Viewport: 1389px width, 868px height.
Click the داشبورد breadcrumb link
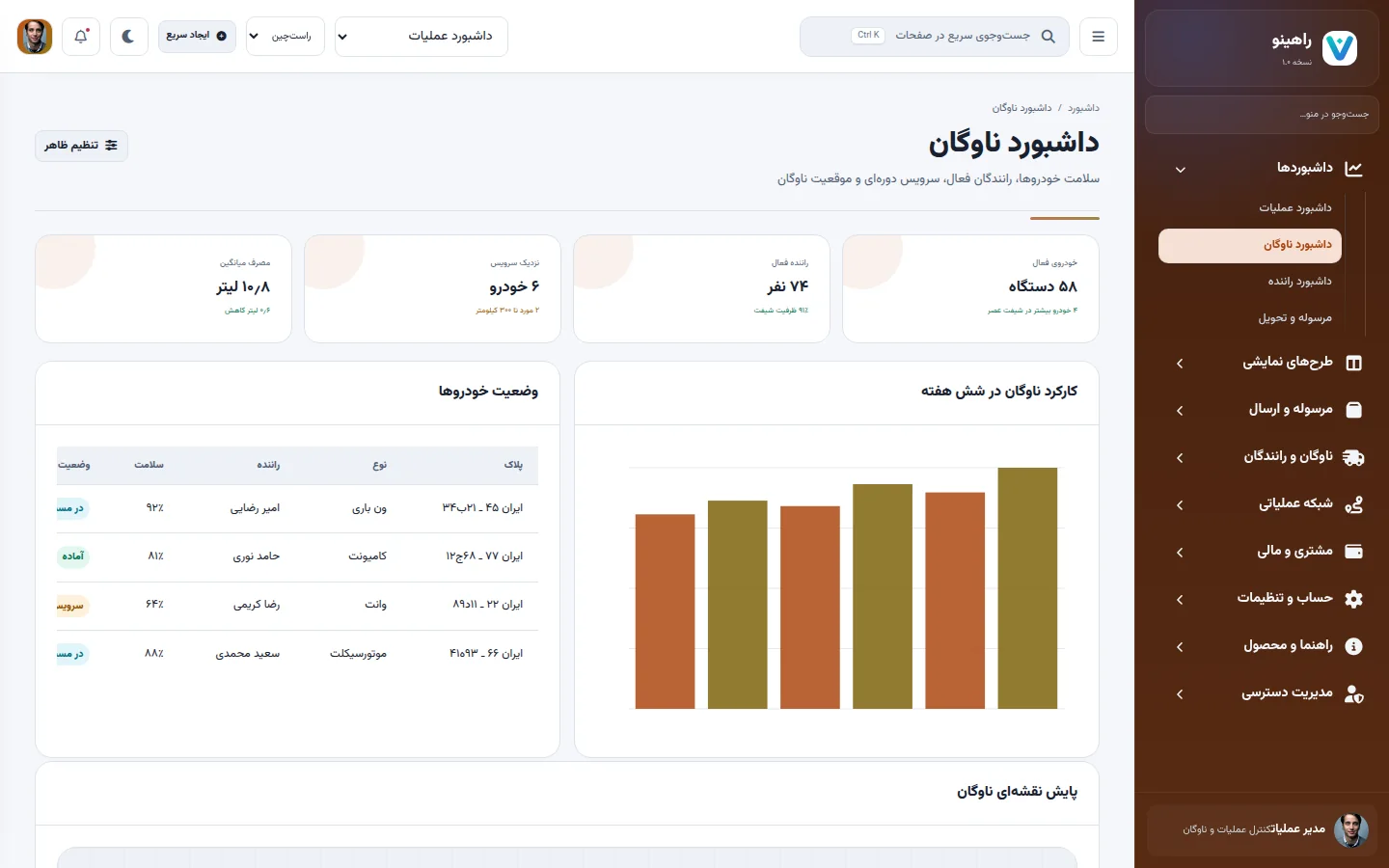(x=1083, y=108)
